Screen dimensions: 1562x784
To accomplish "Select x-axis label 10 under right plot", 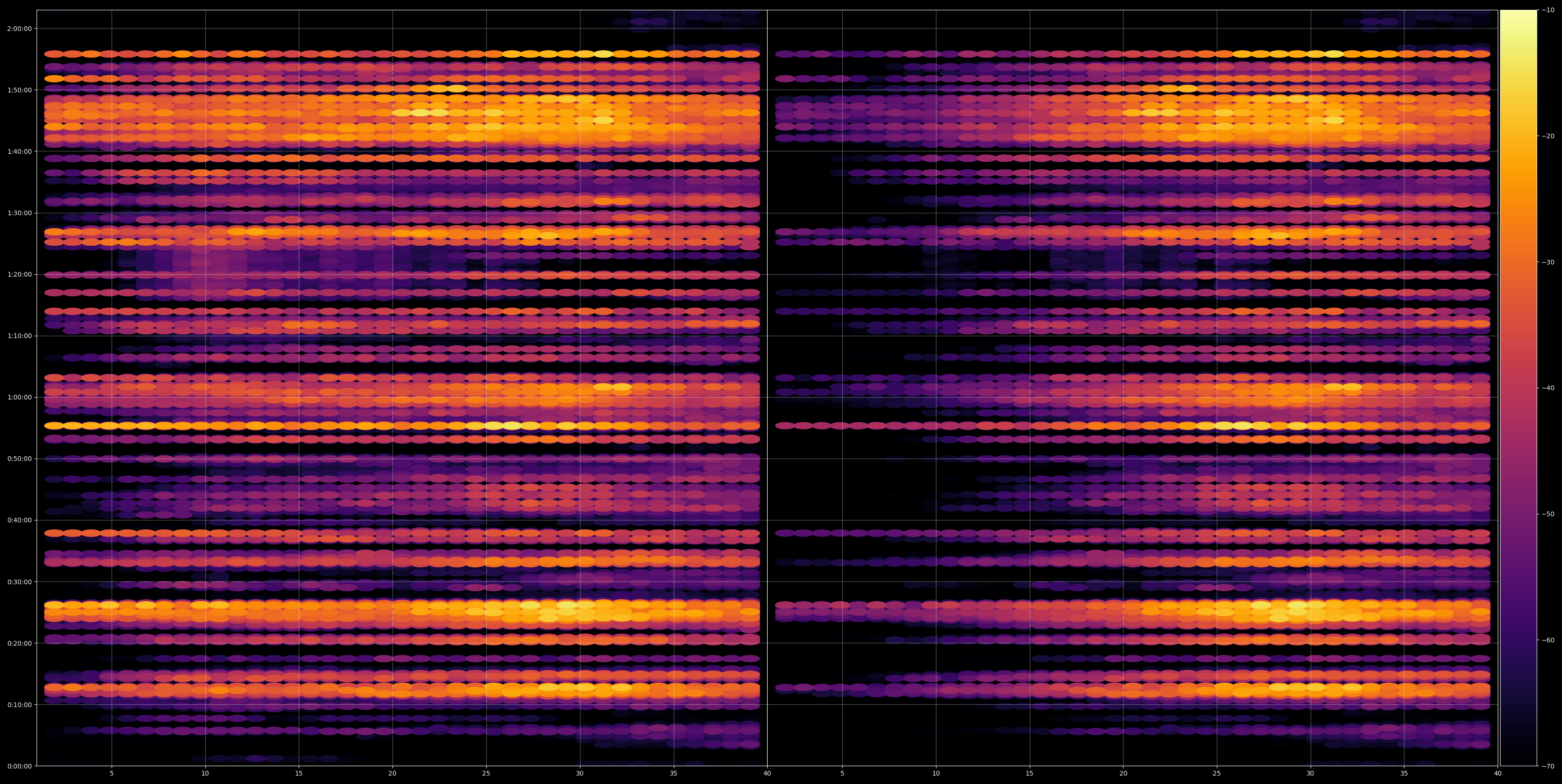I will pos(936,774).
